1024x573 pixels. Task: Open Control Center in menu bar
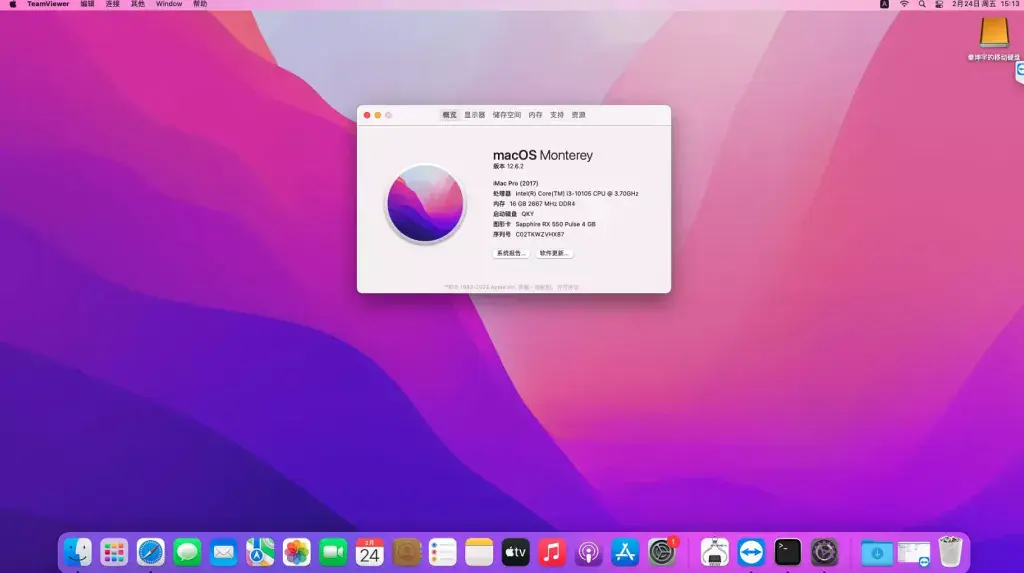point(939,4)
